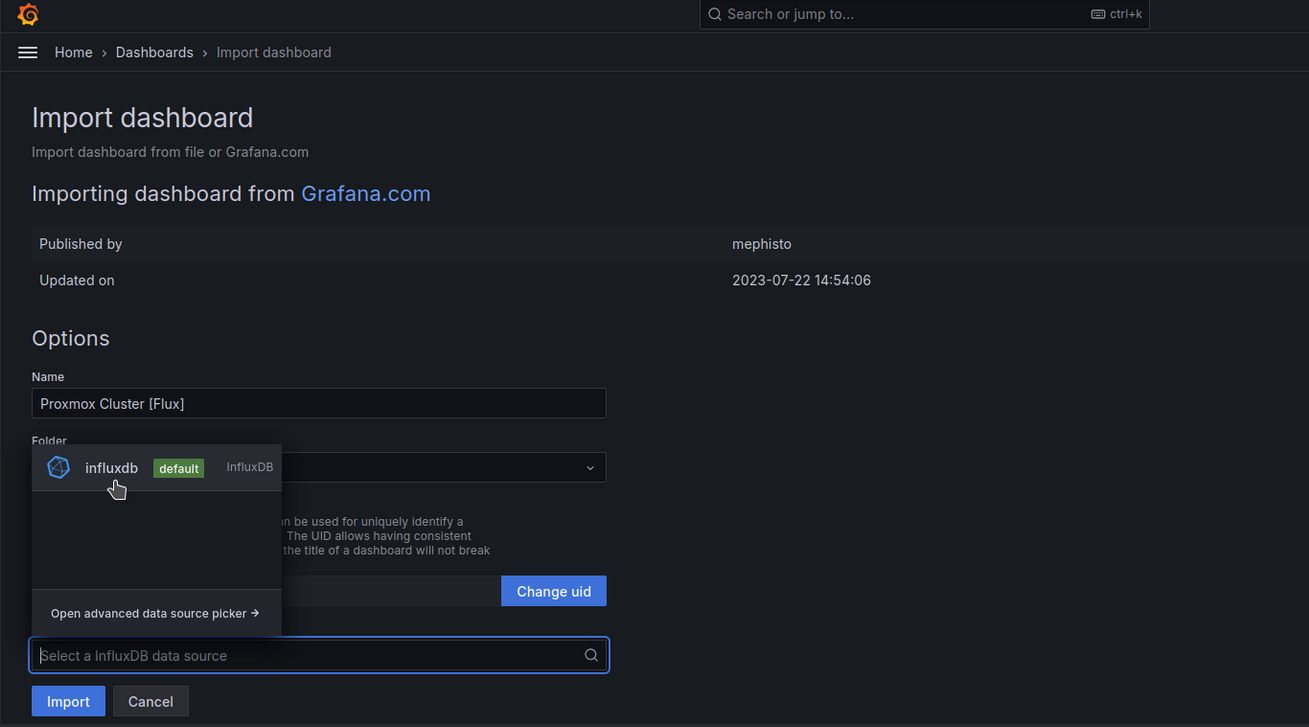Click the Import dashboard breadcrumb
This screenshot has height=727, width=1309.
(x=274, y=52)
